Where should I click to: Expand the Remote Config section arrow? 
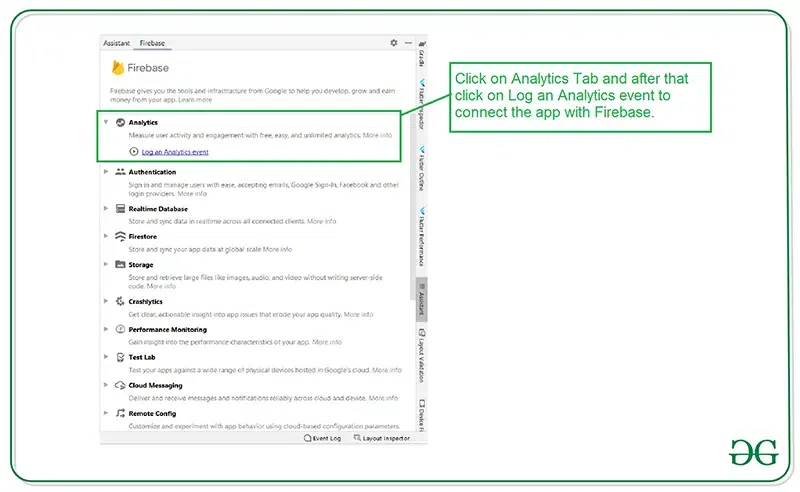click(x=106, y=413)
